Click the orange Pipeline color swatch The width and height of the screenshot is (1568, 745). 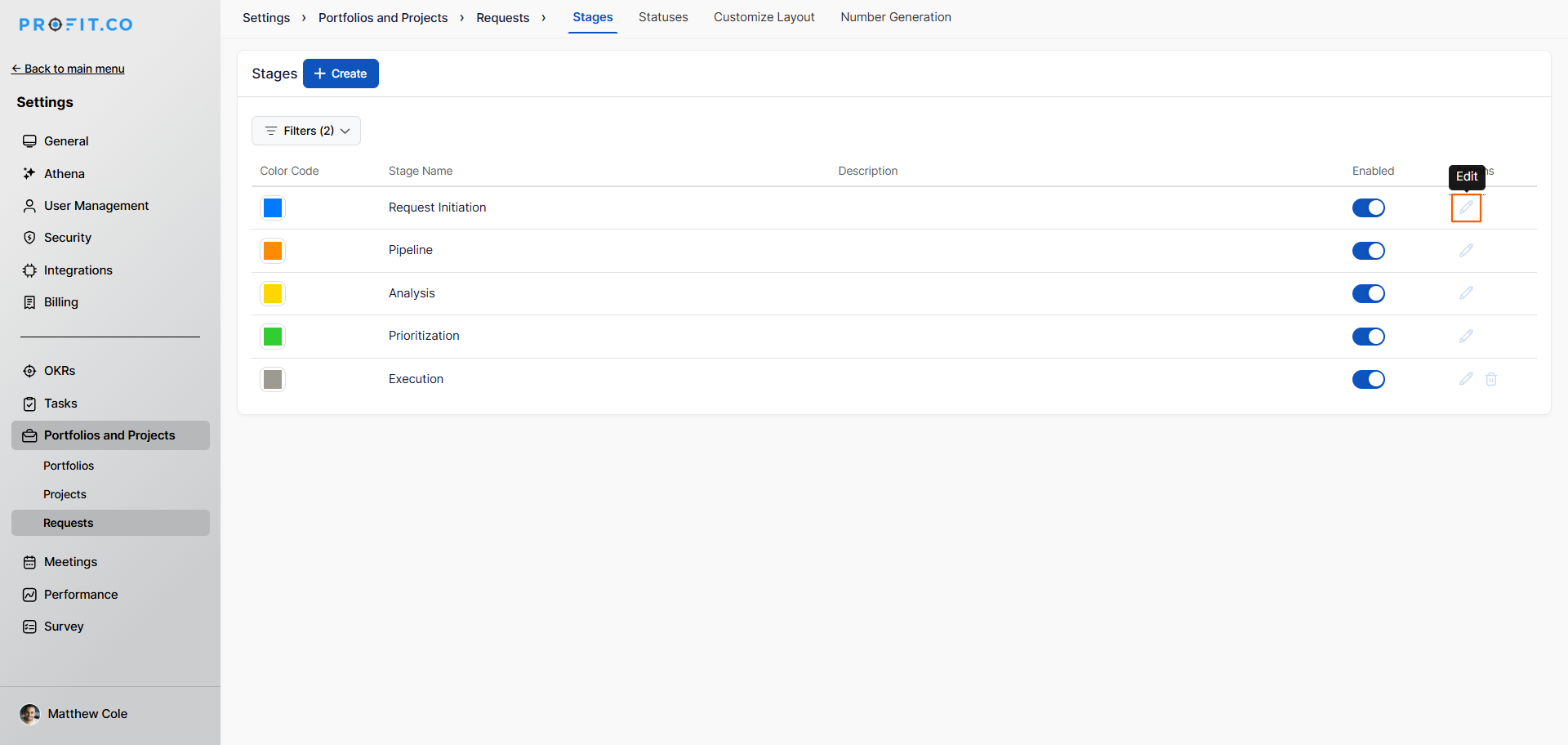click(x=273, y=251)
